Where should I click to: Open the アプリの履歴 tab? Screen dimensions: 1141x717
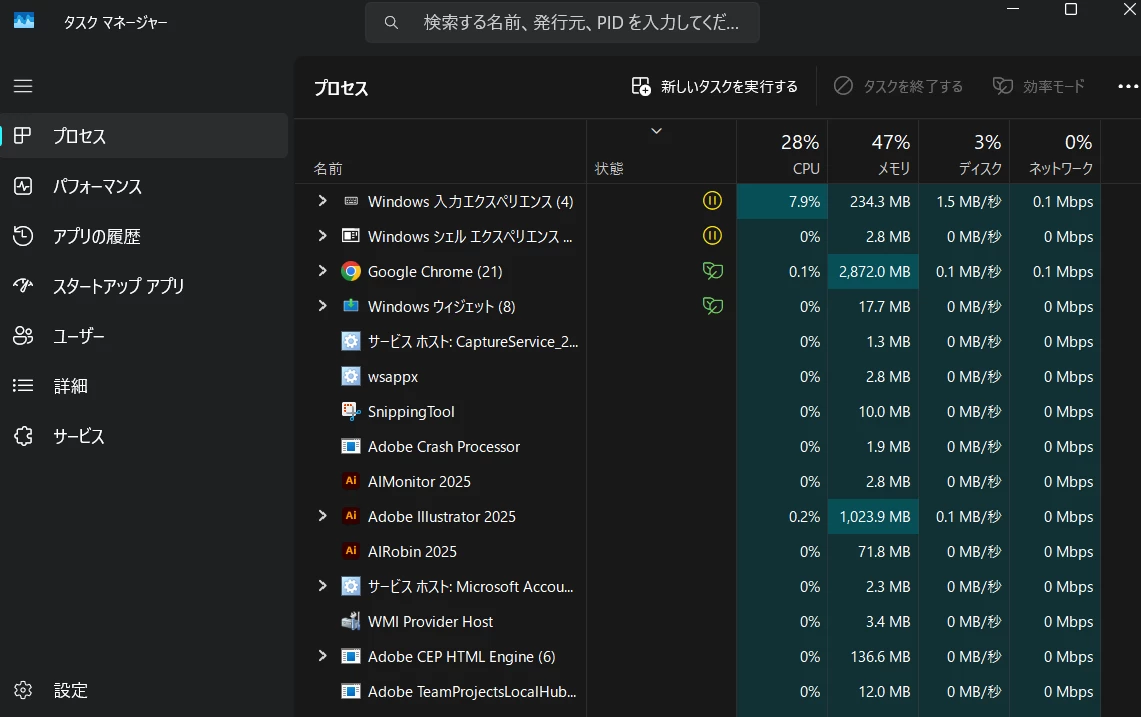point(145,237)
